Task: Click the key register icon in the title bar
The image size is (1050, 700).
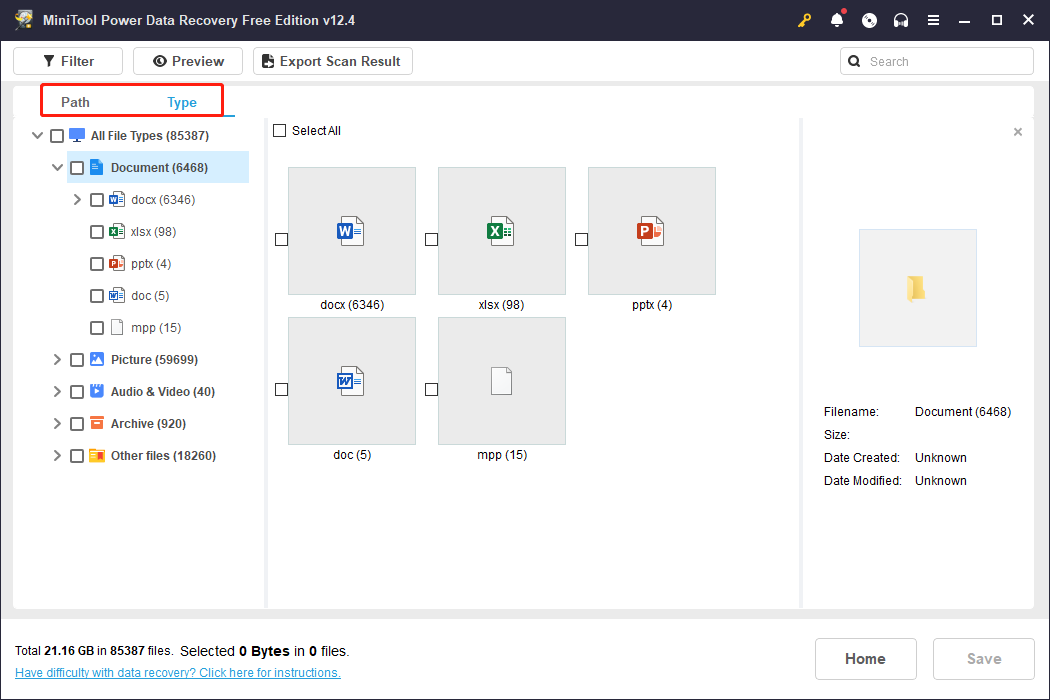Action: [804, 21]
